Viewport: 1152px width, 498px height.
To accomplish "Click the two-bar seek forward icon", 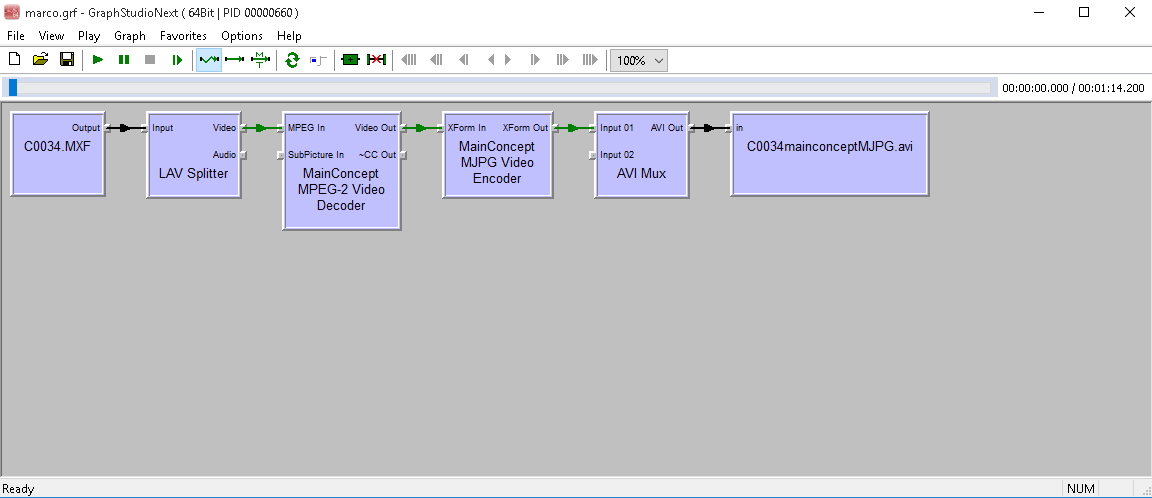I will tap(563, 60).
